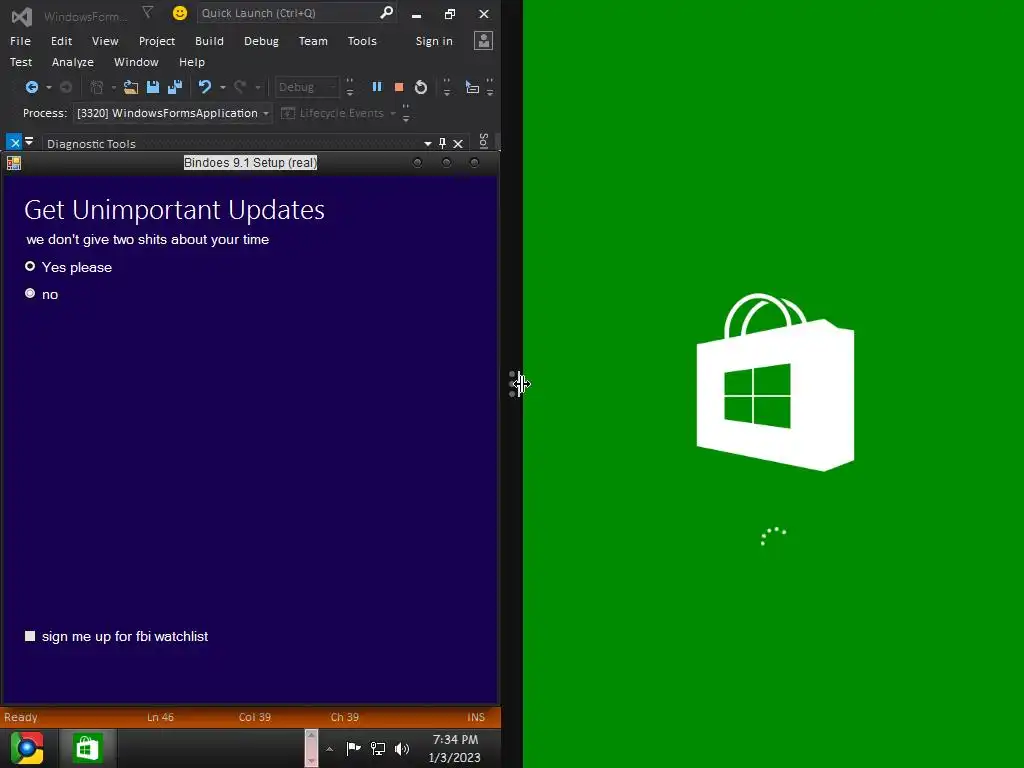Stop debugging with red square button
This screenshot has width=1024, height=768.
click(x=398, y=87)
